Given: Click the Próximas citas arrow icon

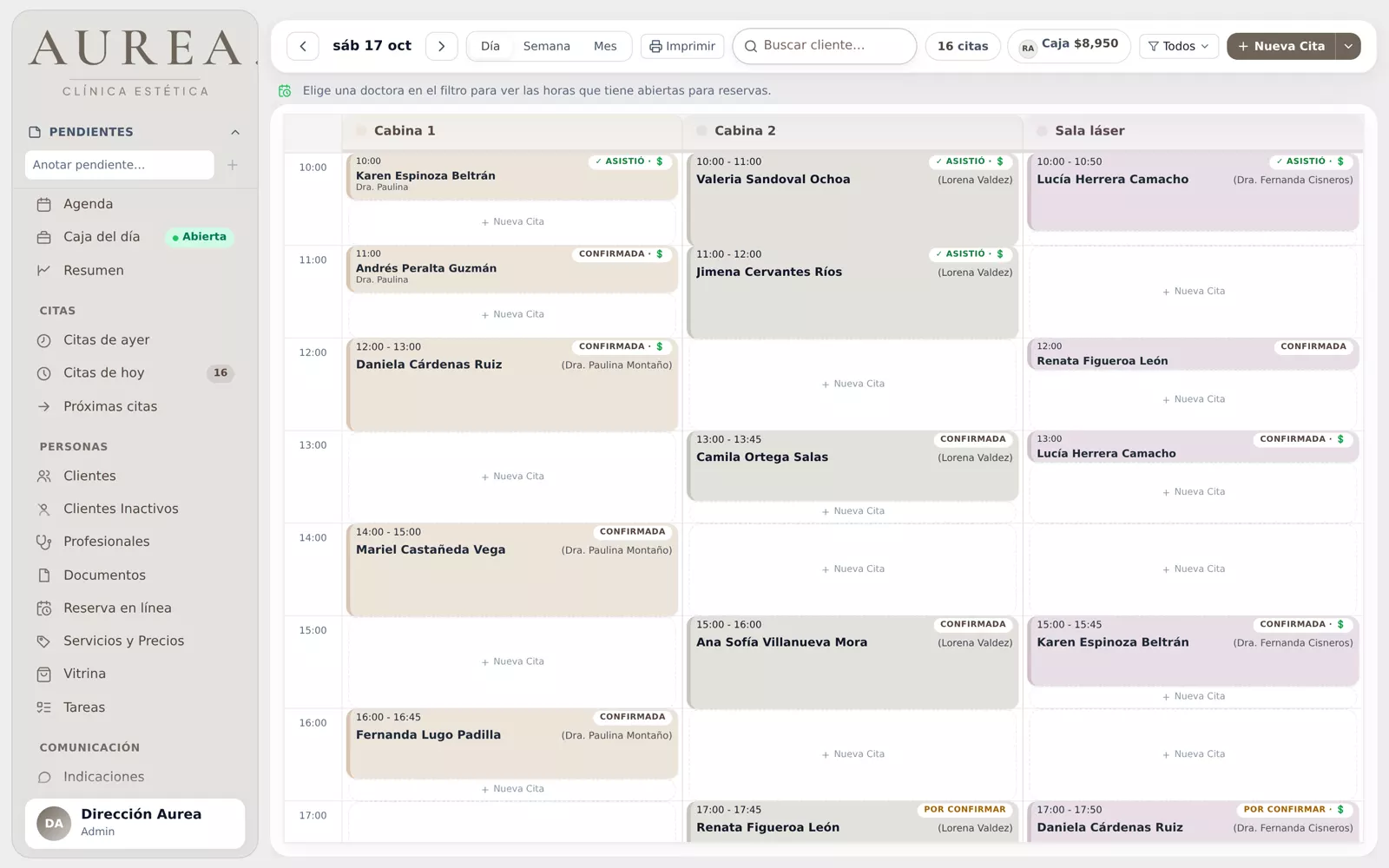Looking at the screenshot, I should [x=44, y=407].
